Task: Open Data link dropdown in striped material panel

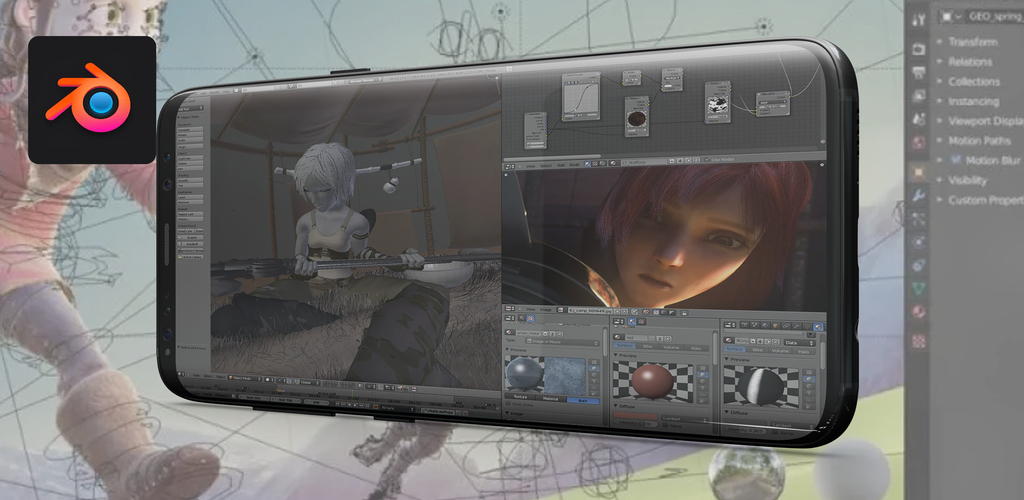Action: click(799, 343)
